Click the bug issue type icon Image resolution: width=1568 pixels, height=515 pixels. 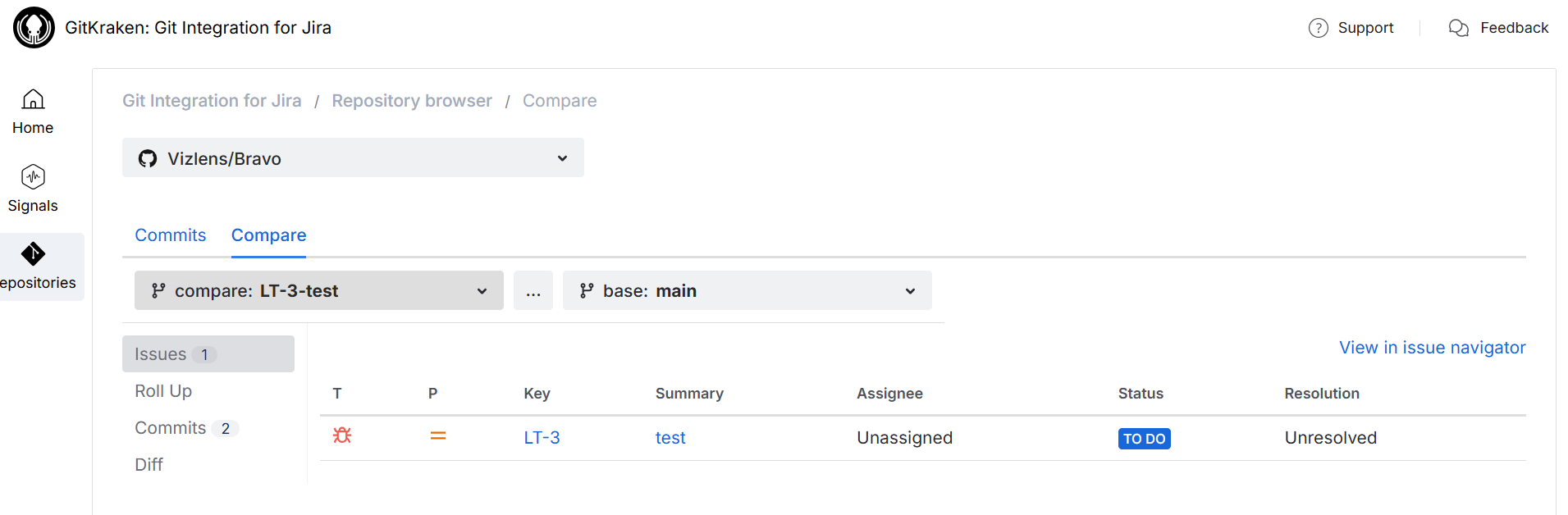tap(342, 435)
